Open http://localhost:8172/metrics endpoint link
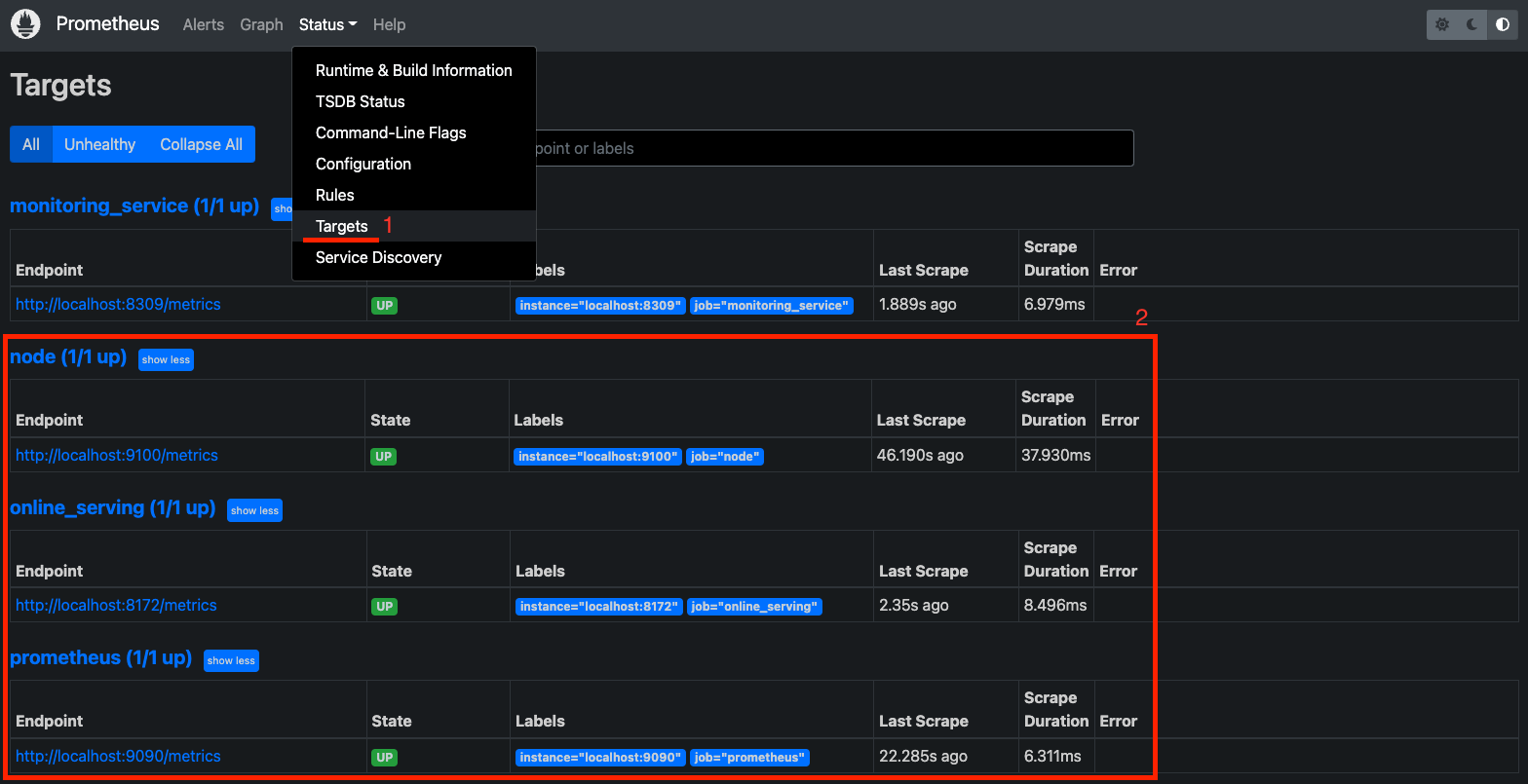 pyautogui.click(x=116, y=605)
